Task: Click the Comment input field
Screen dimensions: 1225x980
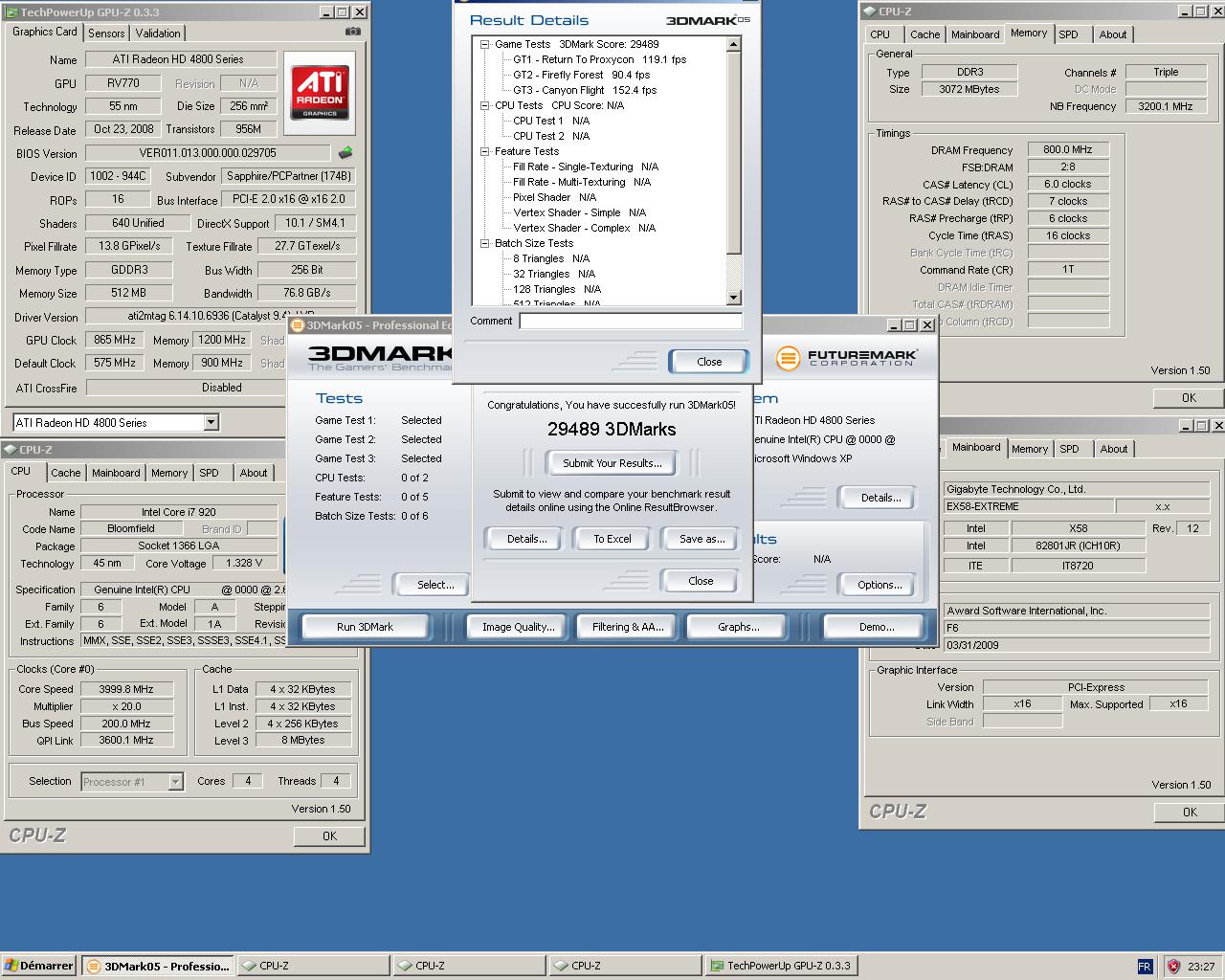Action: coord(631,322)
